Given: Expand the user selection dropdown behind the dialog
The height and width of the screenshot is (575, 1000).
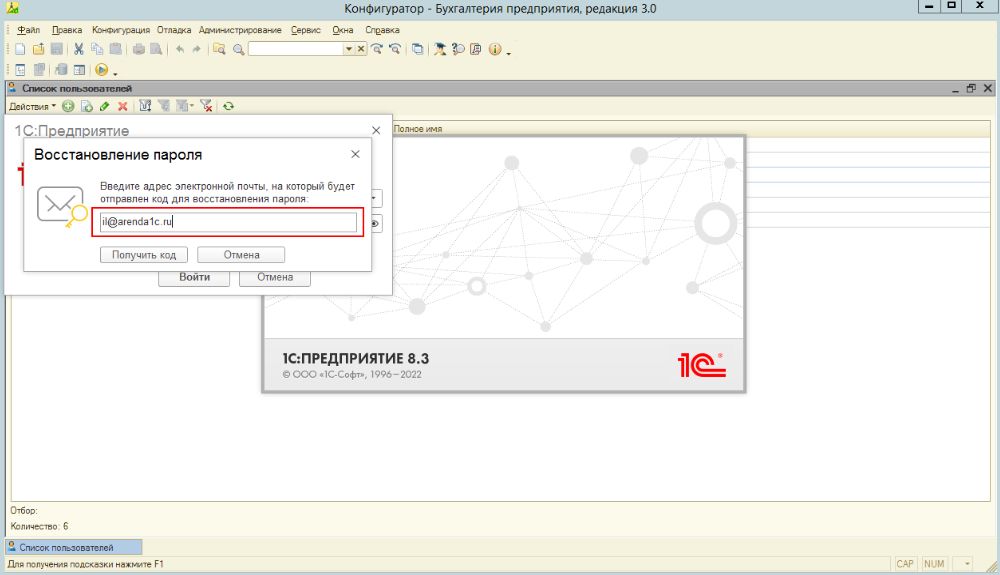Looking at the screenshot, I should pos(376,198).
